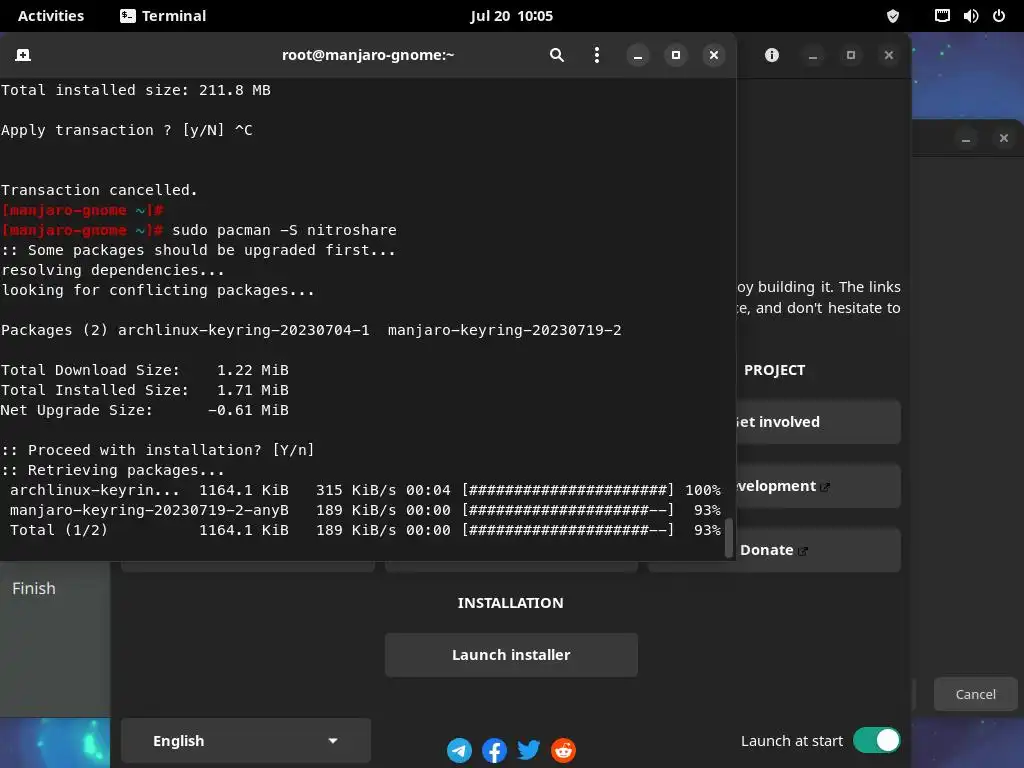This screenshot has height=768, width=1024.
Task: Open the Reddit social link
Action: click(x=563, y=750)
